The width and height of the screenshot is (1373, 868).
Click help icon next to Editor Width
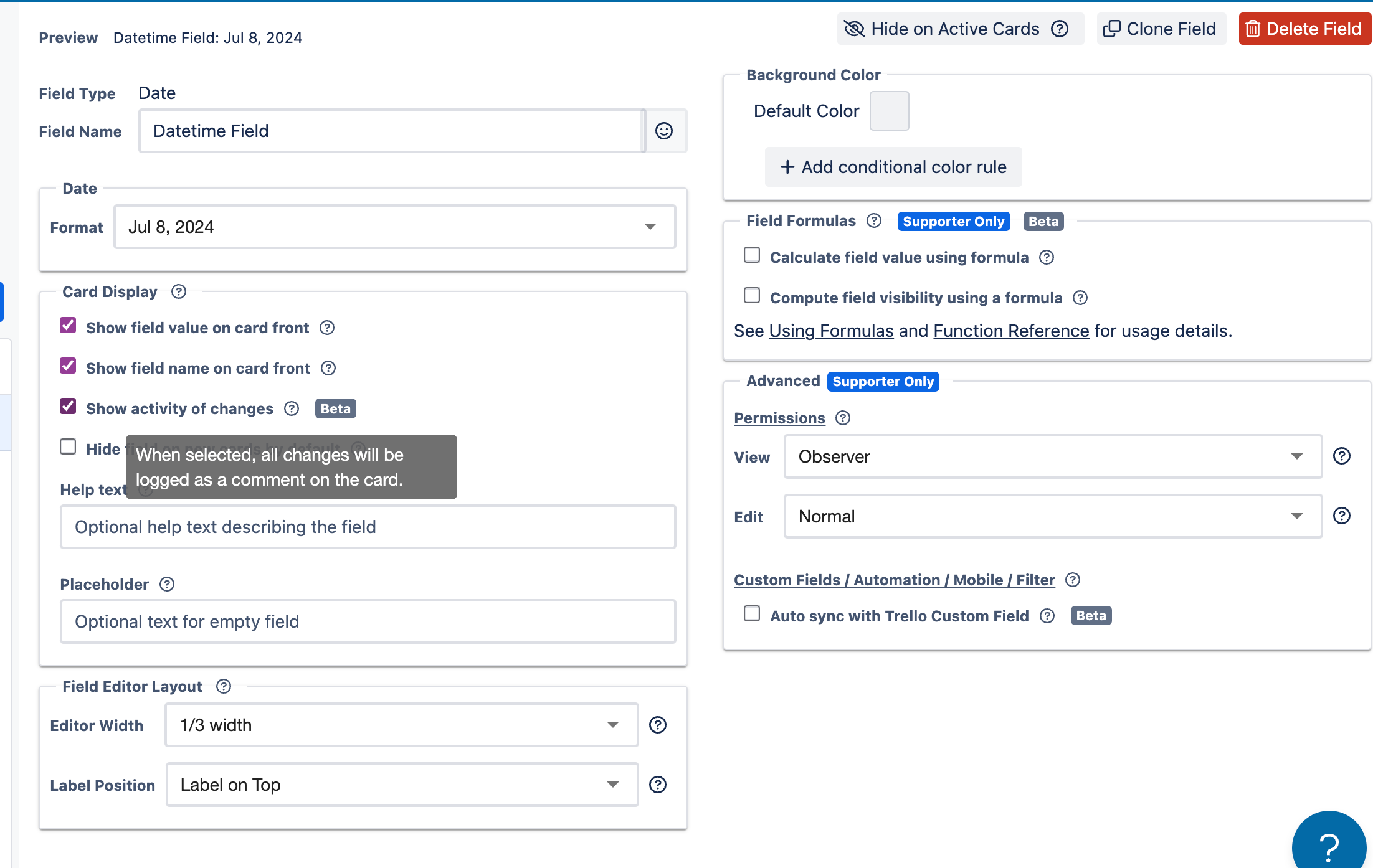(x=658, y=725)
